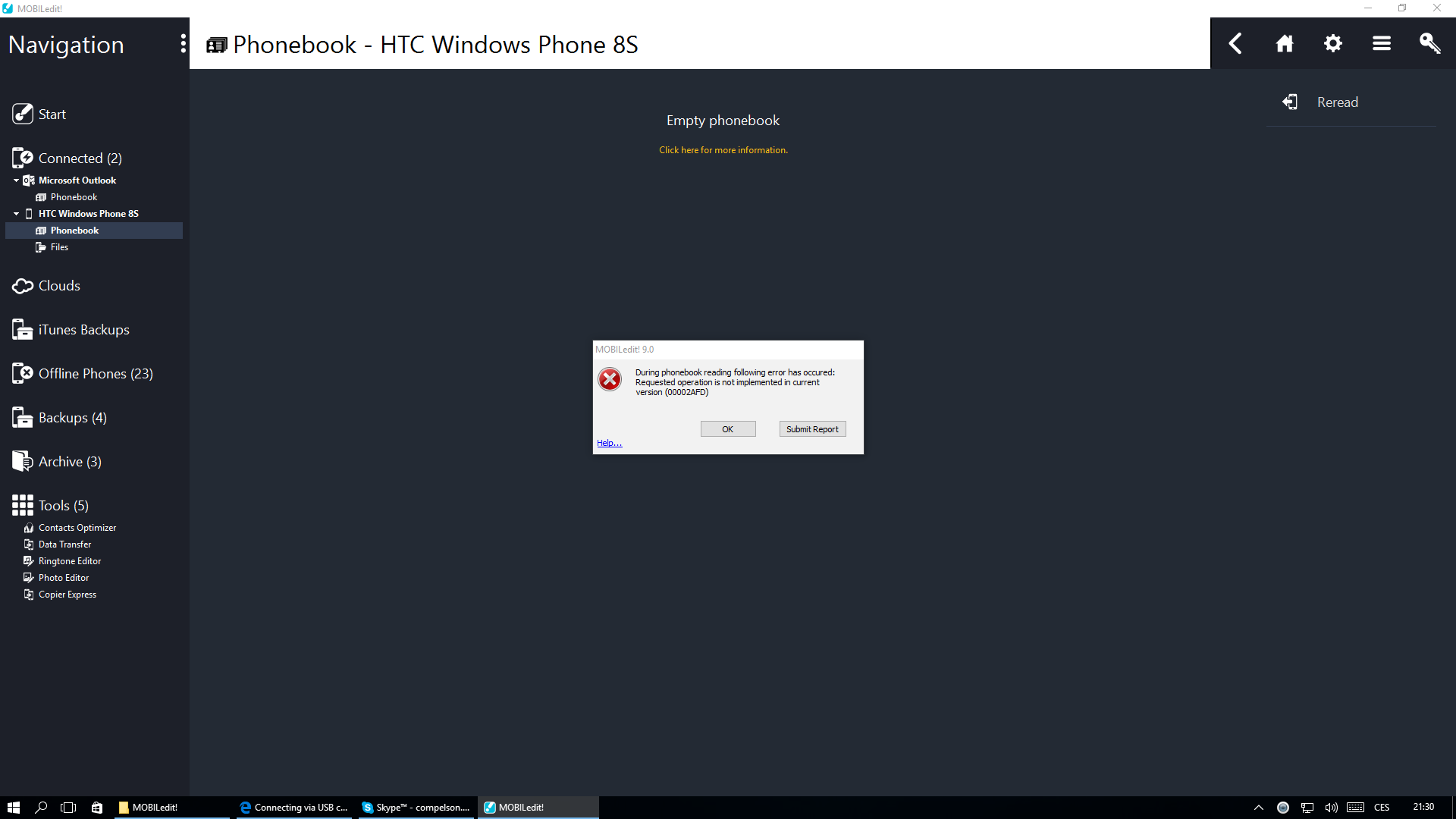
Task: Open Offline Phones (23) section
Action: pos(96,374)
